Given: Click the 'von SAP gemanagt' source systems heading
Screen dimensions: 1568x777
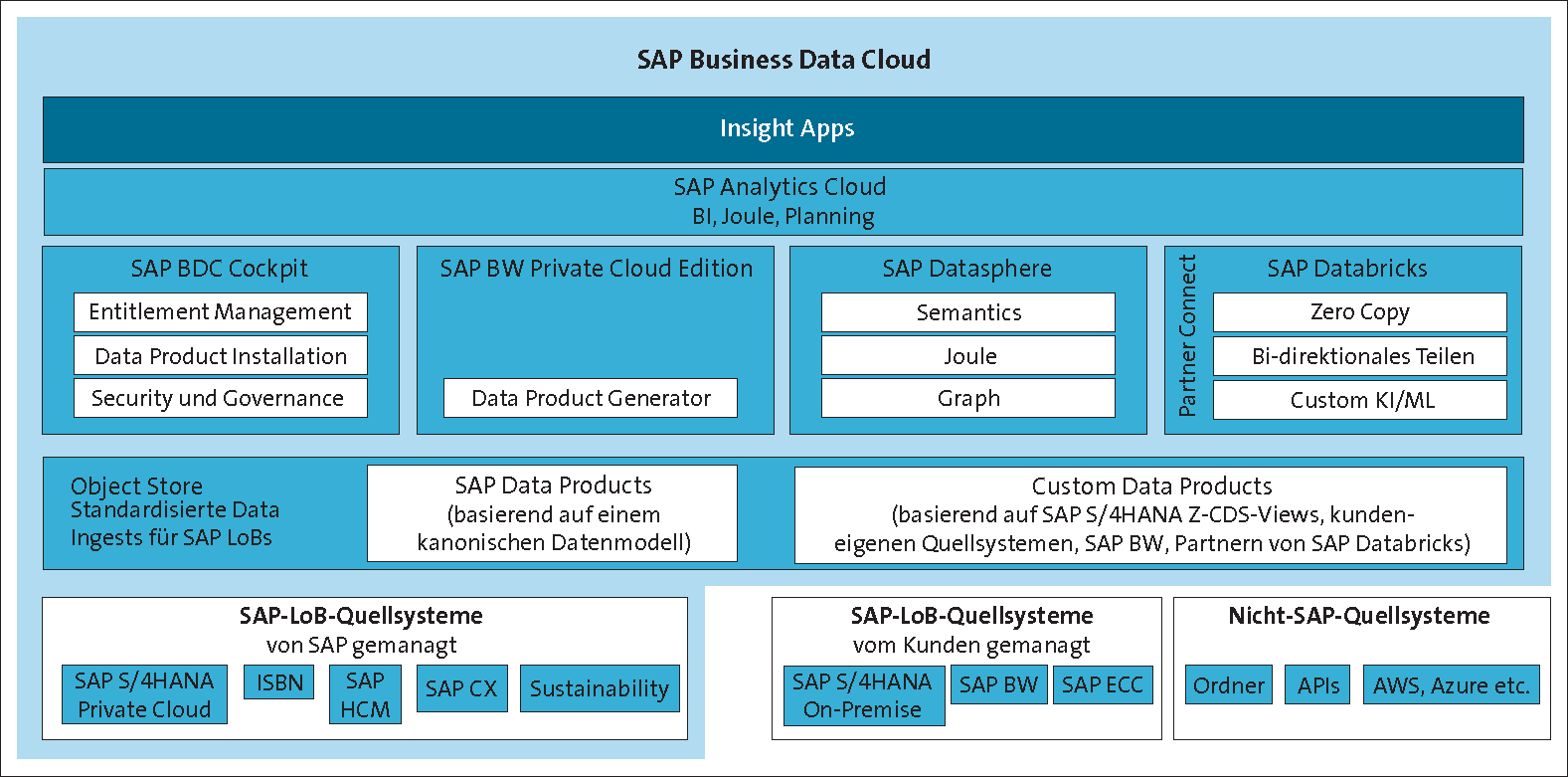Looking at the screenshot, I should pos(362,631).
